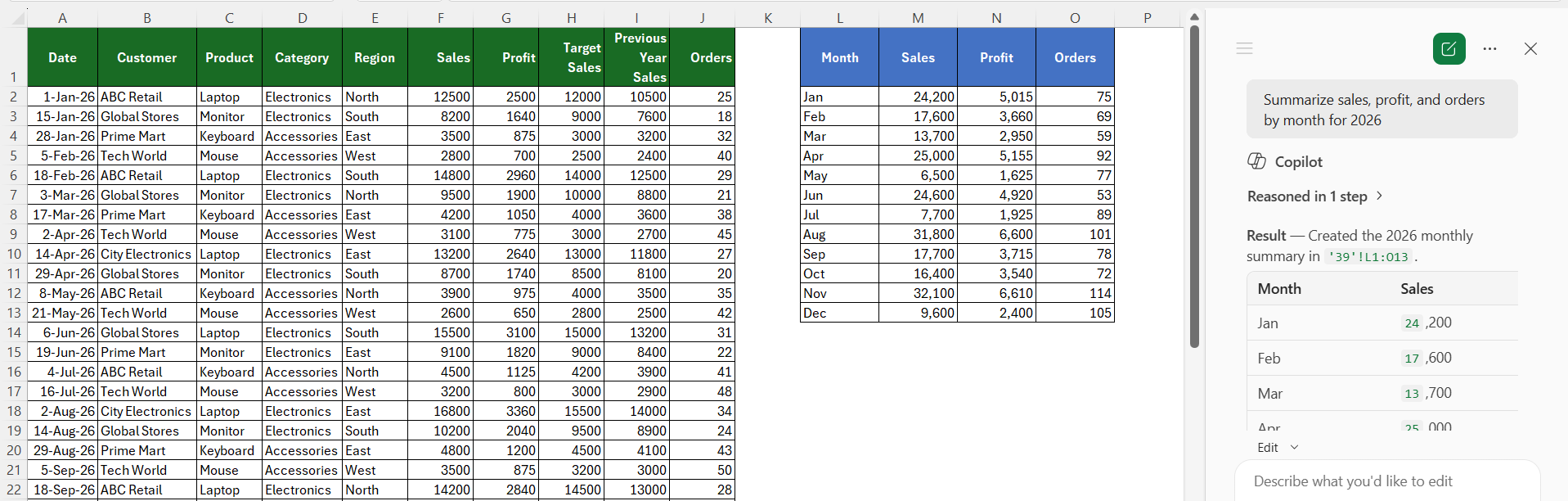Viewport: 1568px width, 501px height.
Task: Open the Edit dropdown in Copilot pane
Action: tap(1278, 447)
